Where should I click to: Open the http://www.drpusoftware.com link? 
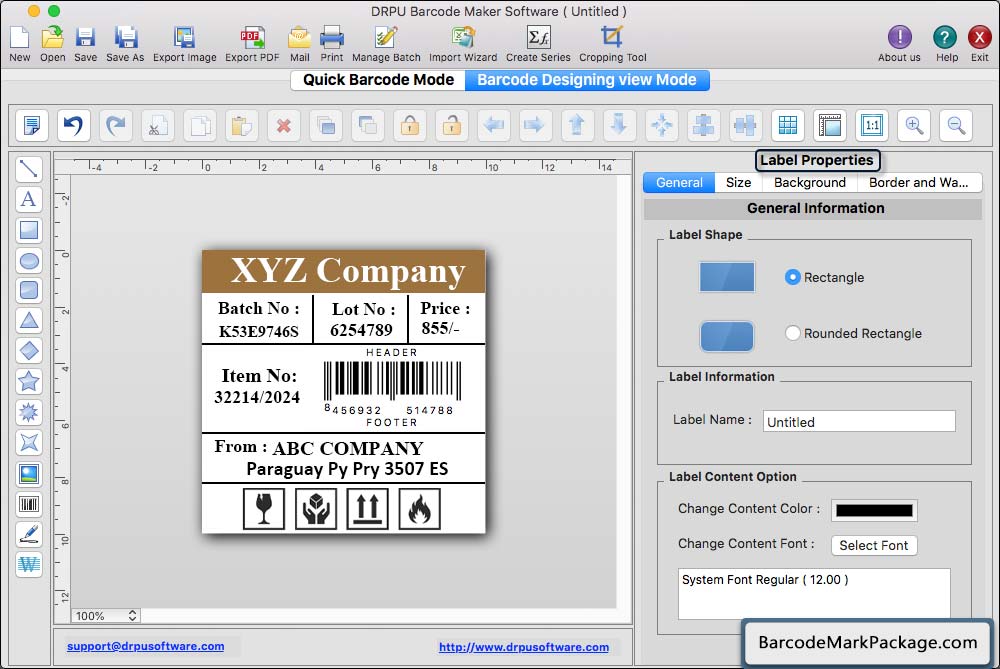pos(524,647)
